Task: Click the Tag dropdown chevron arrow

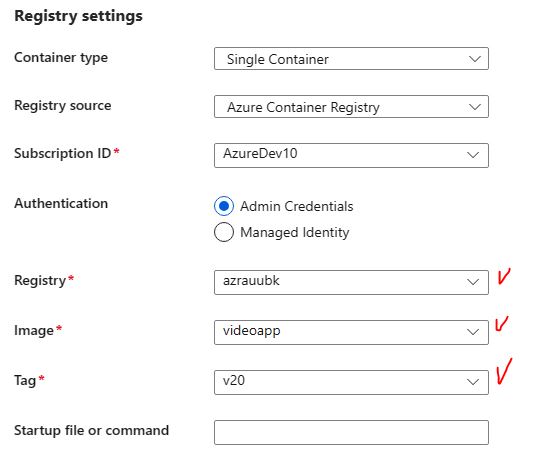Action: [473, 382]
